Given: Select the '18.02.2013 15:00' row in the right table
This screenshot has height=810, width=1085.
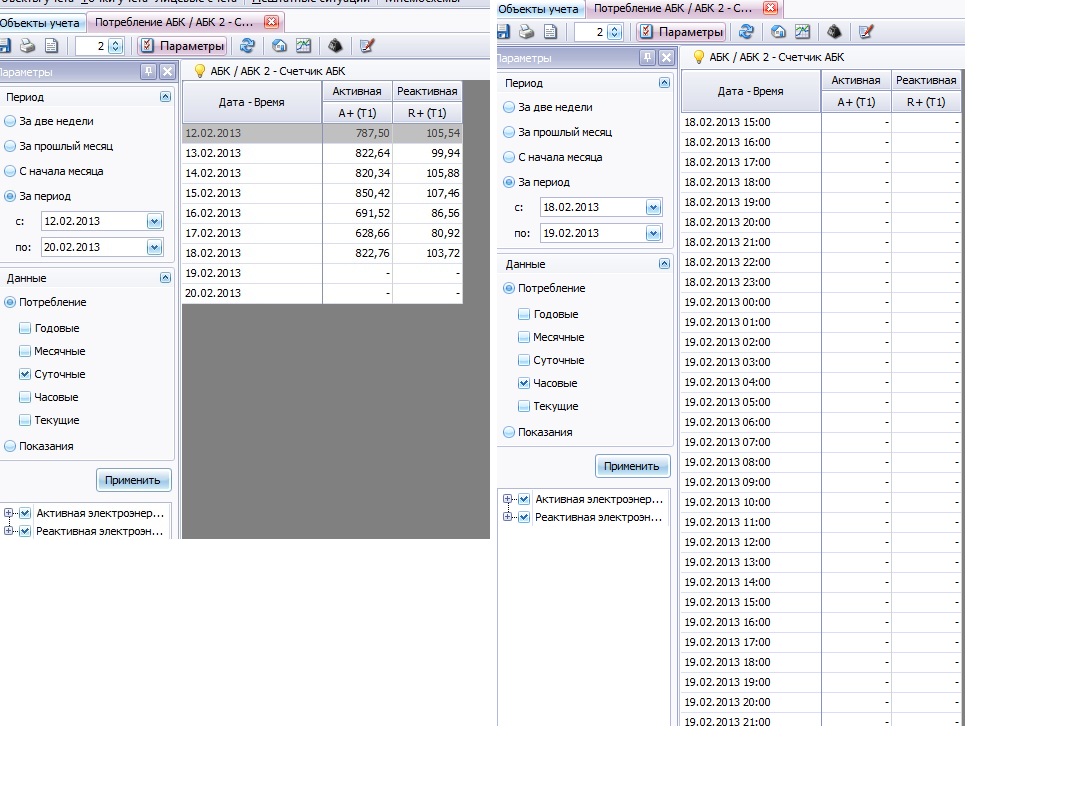Looking at the screenshot, I should [821, 122].
